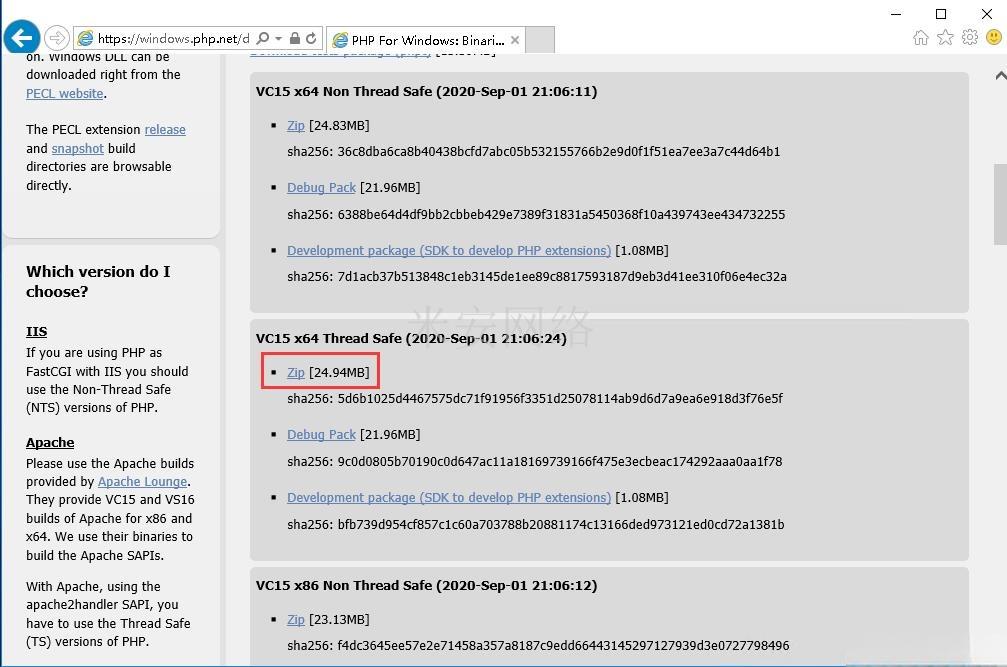Image resolution: width=1007 pixels, height=667 pixels.
Task: Click the vertical scrollbar thumb
Action: pos(1000,204)
